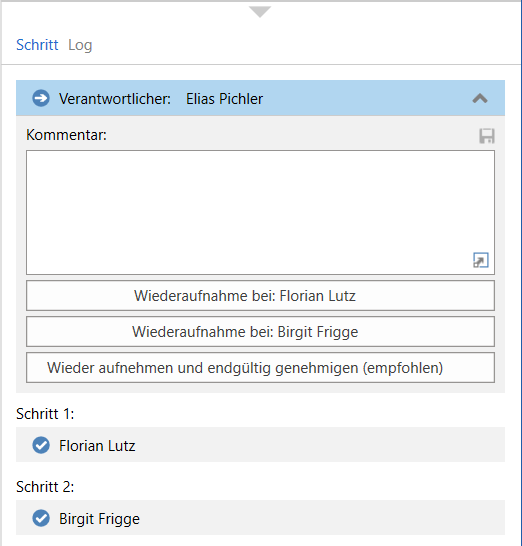Click Wiederaufnahme bei: Birgit Frigge button
The width and height of the screenshot is (522, 546).
click(260, 332)
